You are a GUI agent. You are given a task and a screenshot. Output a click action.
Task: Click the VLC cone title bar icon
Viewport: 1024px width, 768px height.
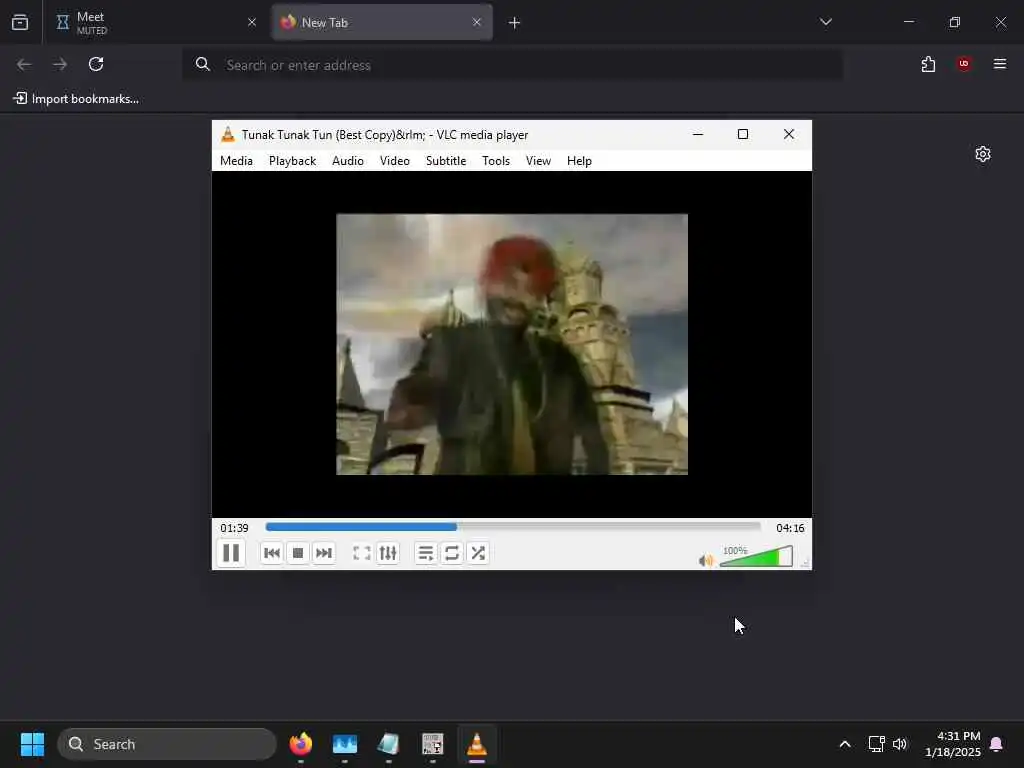(x=228, y=135)
